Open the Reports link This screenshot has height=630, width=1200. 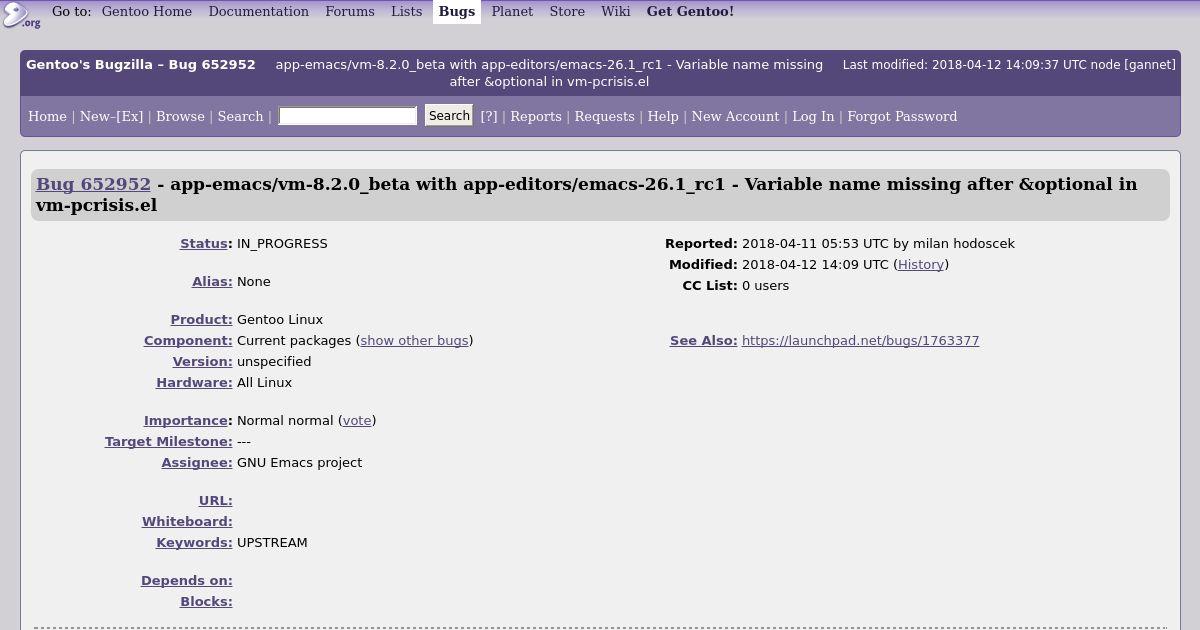pyautogui.click(x=535, y=116)
